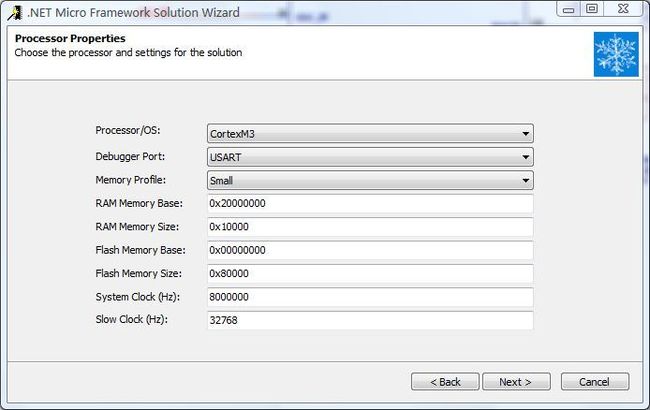Click the RAM Memory Size label
The height and width of the screenshot is (410, 650).
coord(137,227)
